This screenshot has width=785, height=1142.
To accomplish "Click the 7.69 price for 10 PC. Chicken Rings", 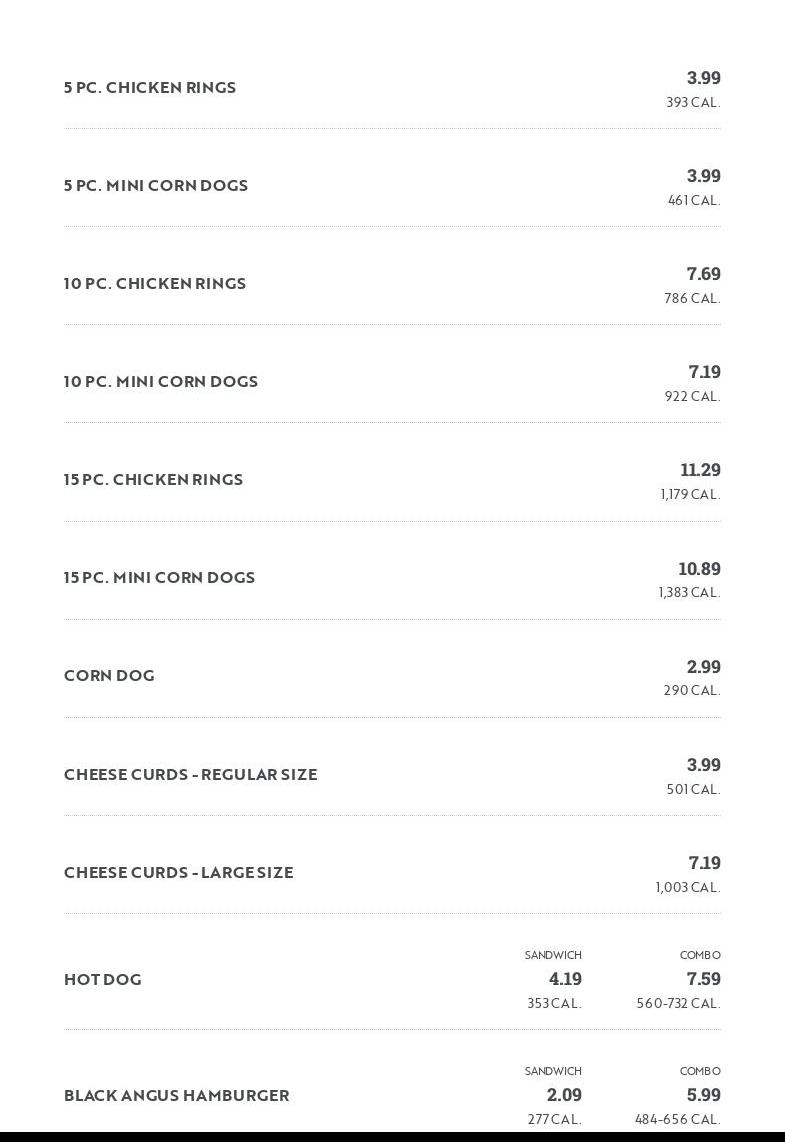I will pos(703,274).
